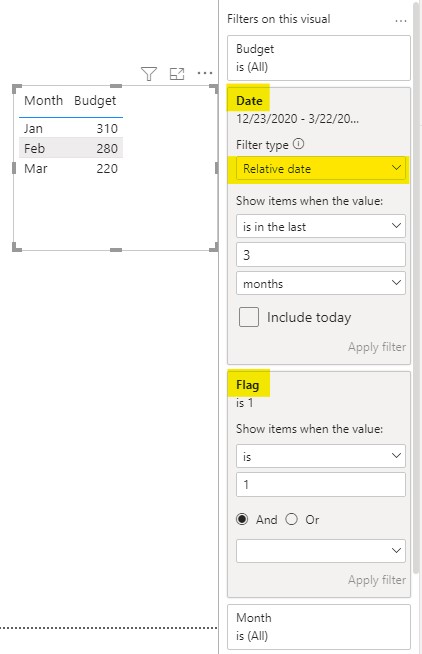Select the And radio button
This screenshot has width=422, height=654.
click(242, 519)
